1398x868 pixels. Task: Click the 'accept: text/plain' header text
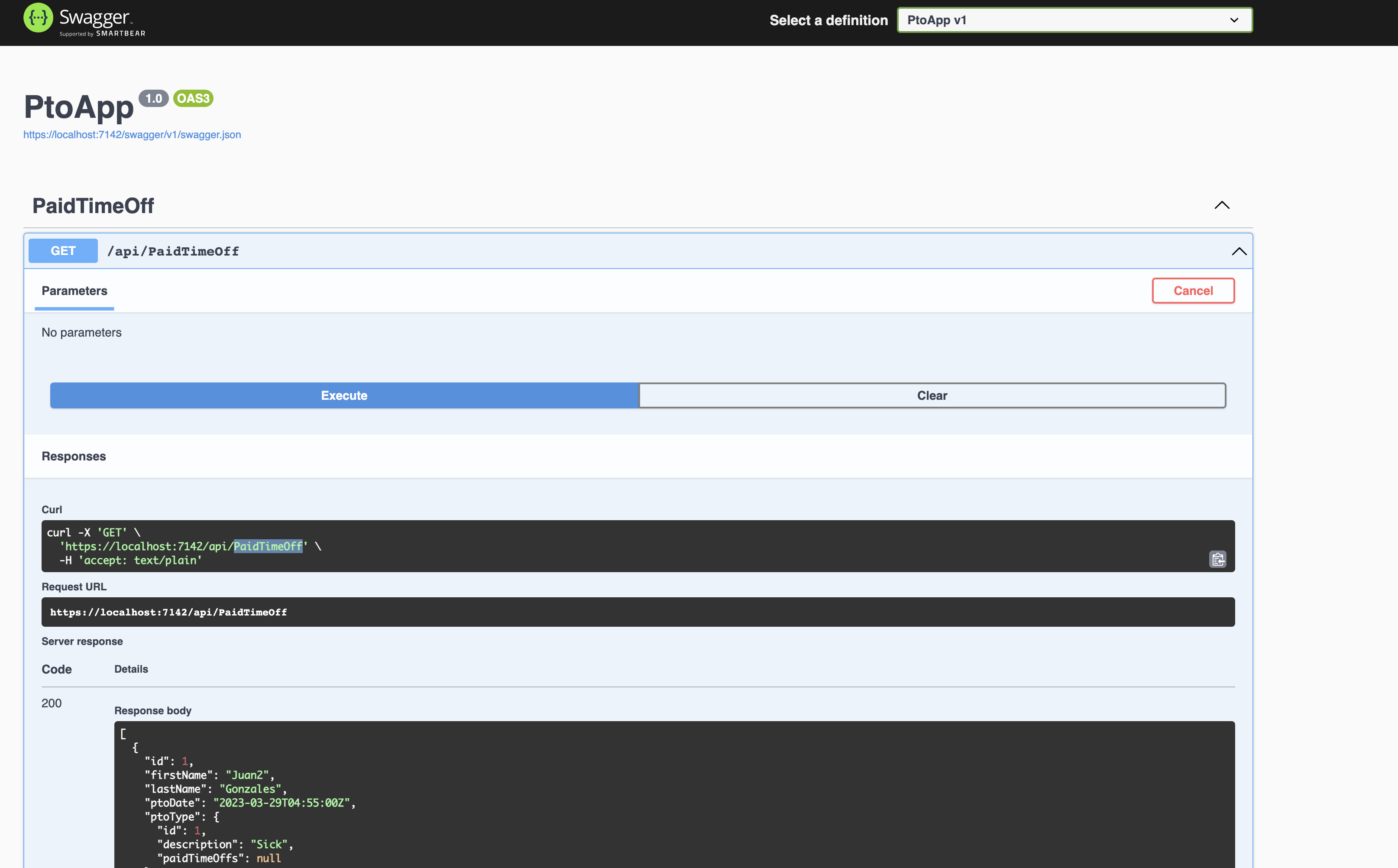140,560
